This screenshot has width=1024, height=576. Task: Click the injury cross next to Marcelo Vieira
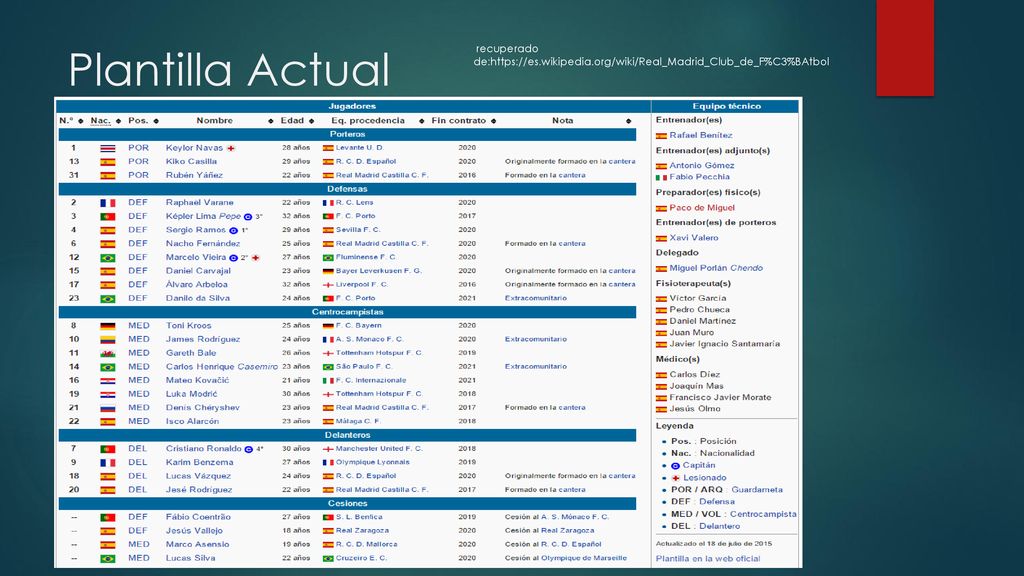pyautogui.click(x=256, y=258)
